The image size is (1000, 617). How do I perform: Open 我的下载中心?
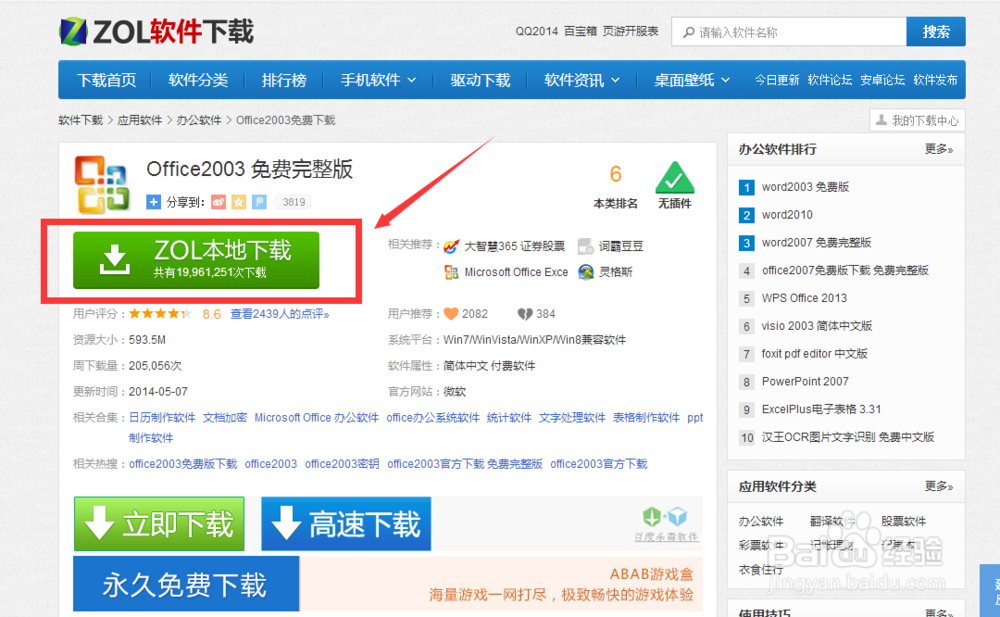(x=917, y=120)
